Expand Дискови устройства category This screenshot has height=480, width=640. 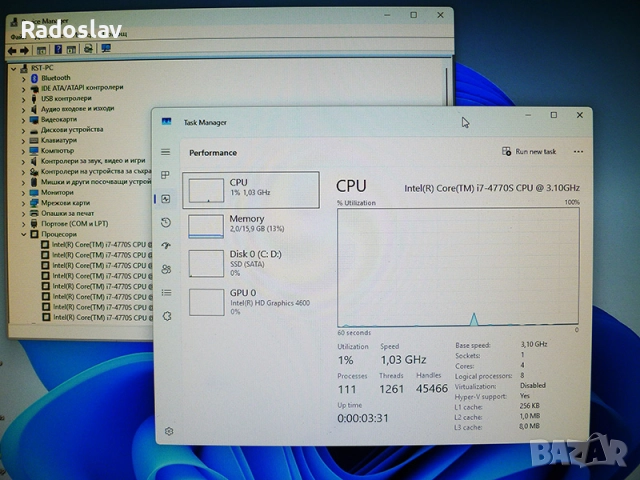pyautogui.click(x=23, y=131)
